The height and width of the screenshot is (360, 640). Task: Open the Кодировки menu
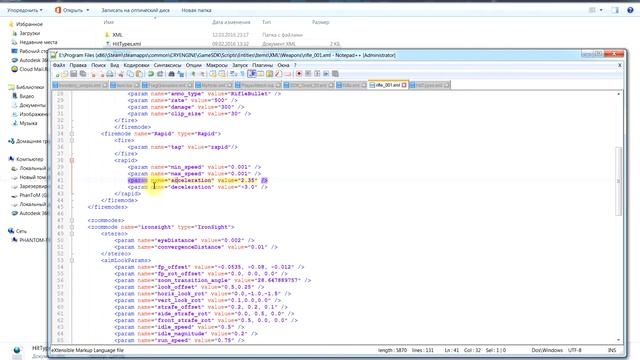pyautogui.click(x=136, y=65)
